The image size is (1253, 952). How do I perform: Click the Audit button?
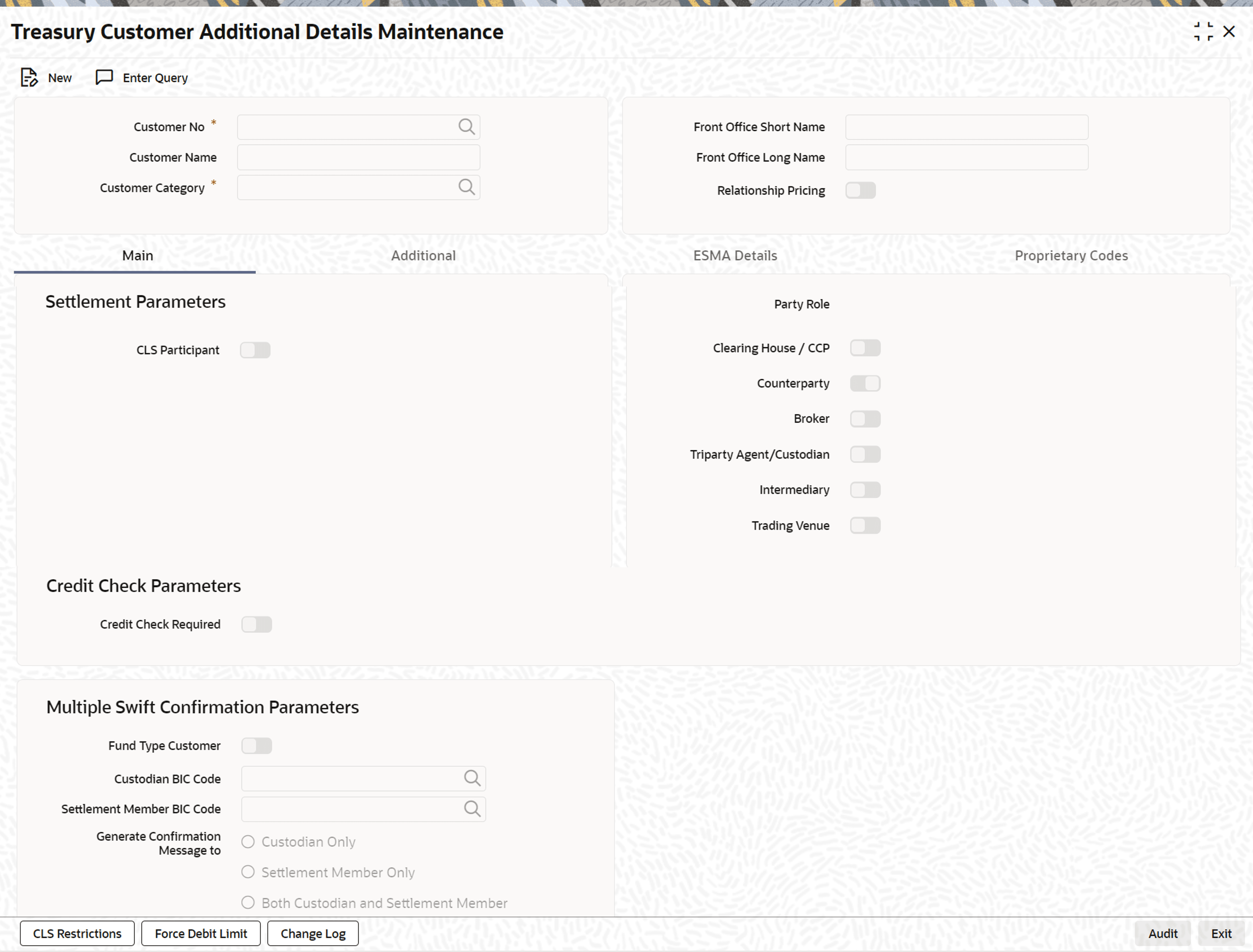pyautogui.click(x=1162, y=933)
